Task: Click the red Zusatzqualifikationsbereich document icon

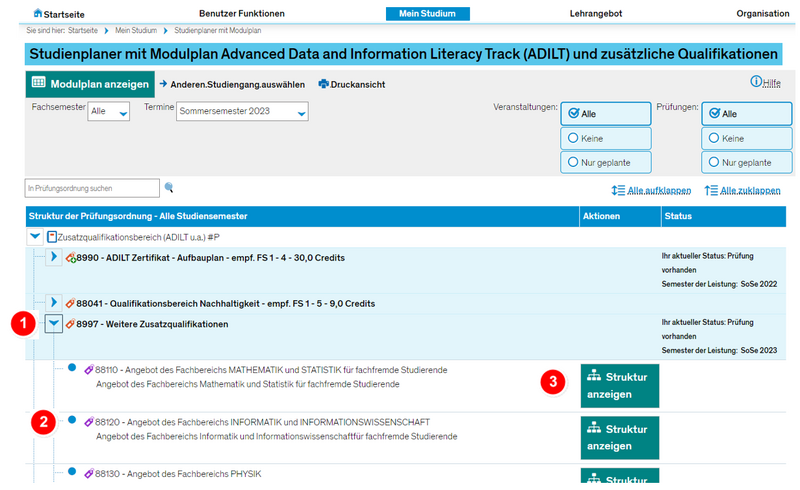Action: click(x=52, y=237)
